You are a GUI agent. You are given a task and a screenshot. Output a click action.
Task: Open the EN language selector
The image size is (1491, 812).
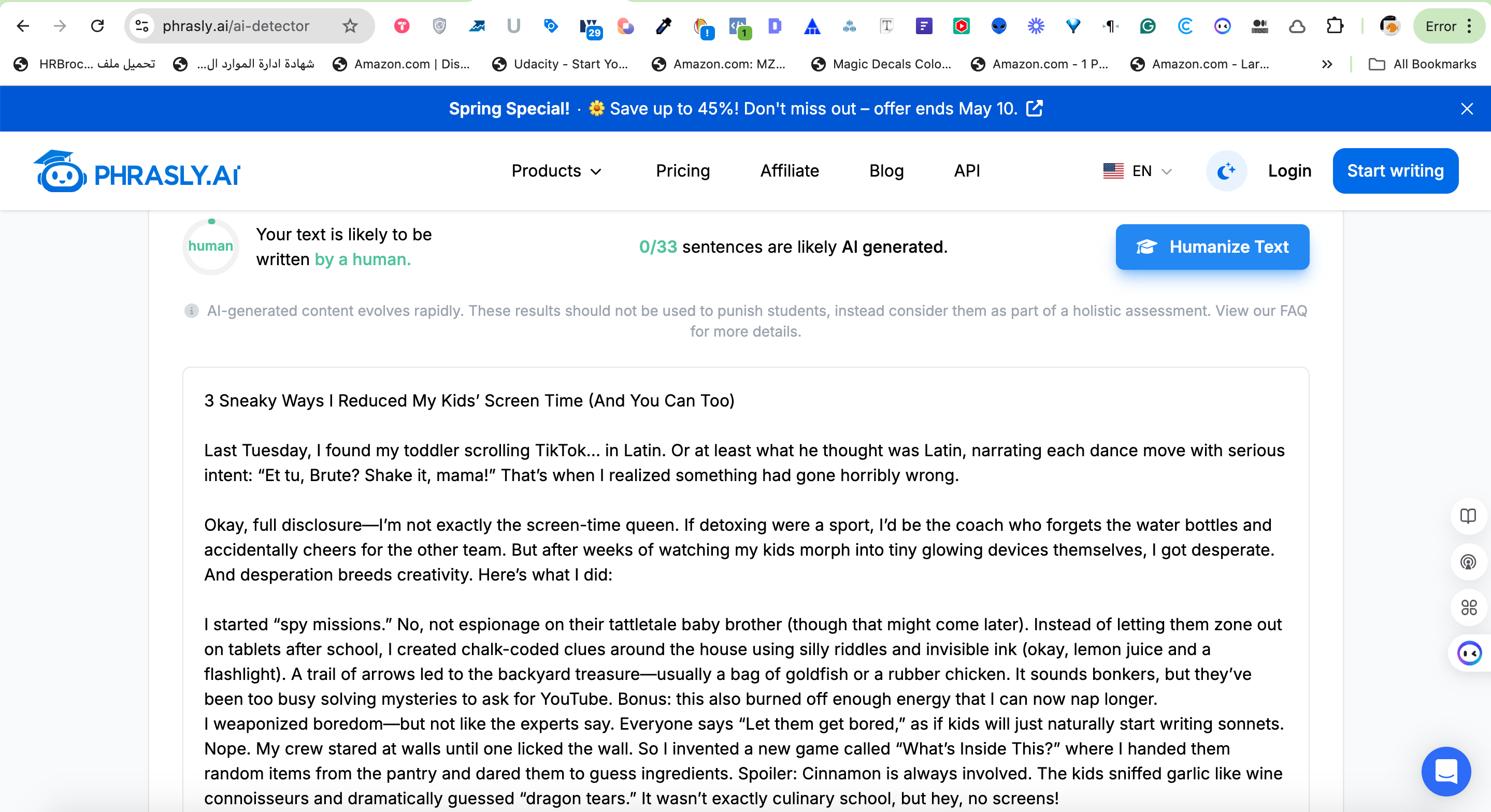pyautogui.click(x=1137, y=171)
